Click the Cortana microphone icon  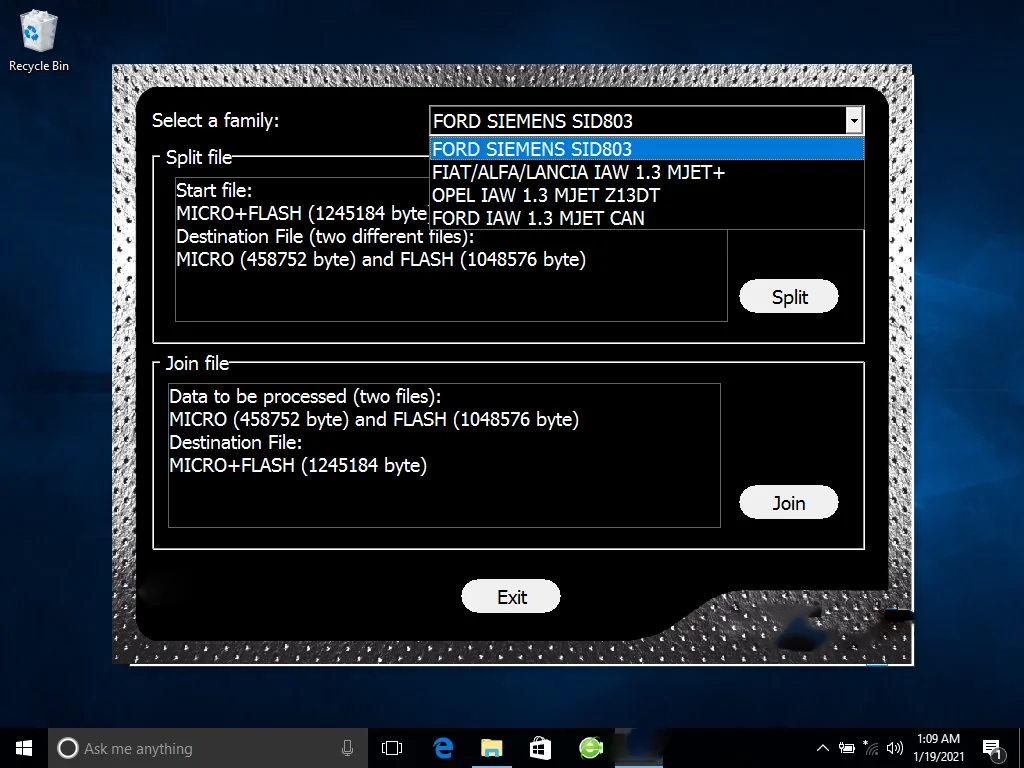347,748
